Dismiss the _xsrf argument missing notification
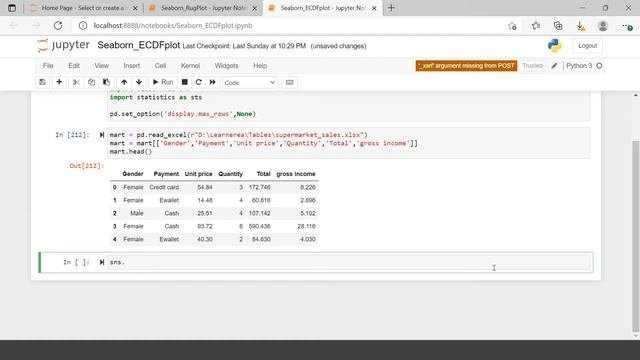This screenshot has height=360, width=640. click(x=466, y=66)
